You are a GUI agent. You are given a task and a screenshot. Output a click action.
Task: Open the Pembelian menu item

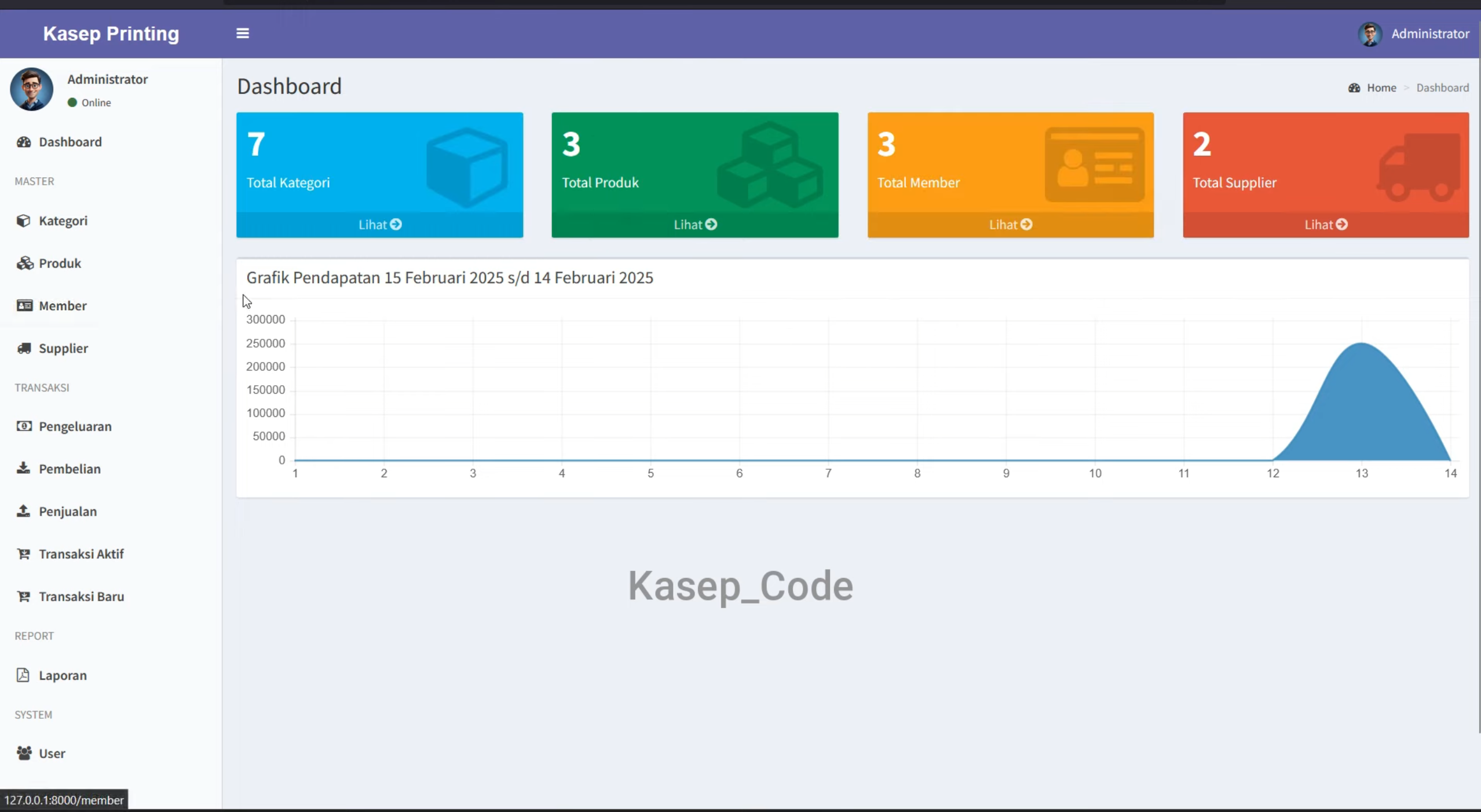tap(111, 469)
